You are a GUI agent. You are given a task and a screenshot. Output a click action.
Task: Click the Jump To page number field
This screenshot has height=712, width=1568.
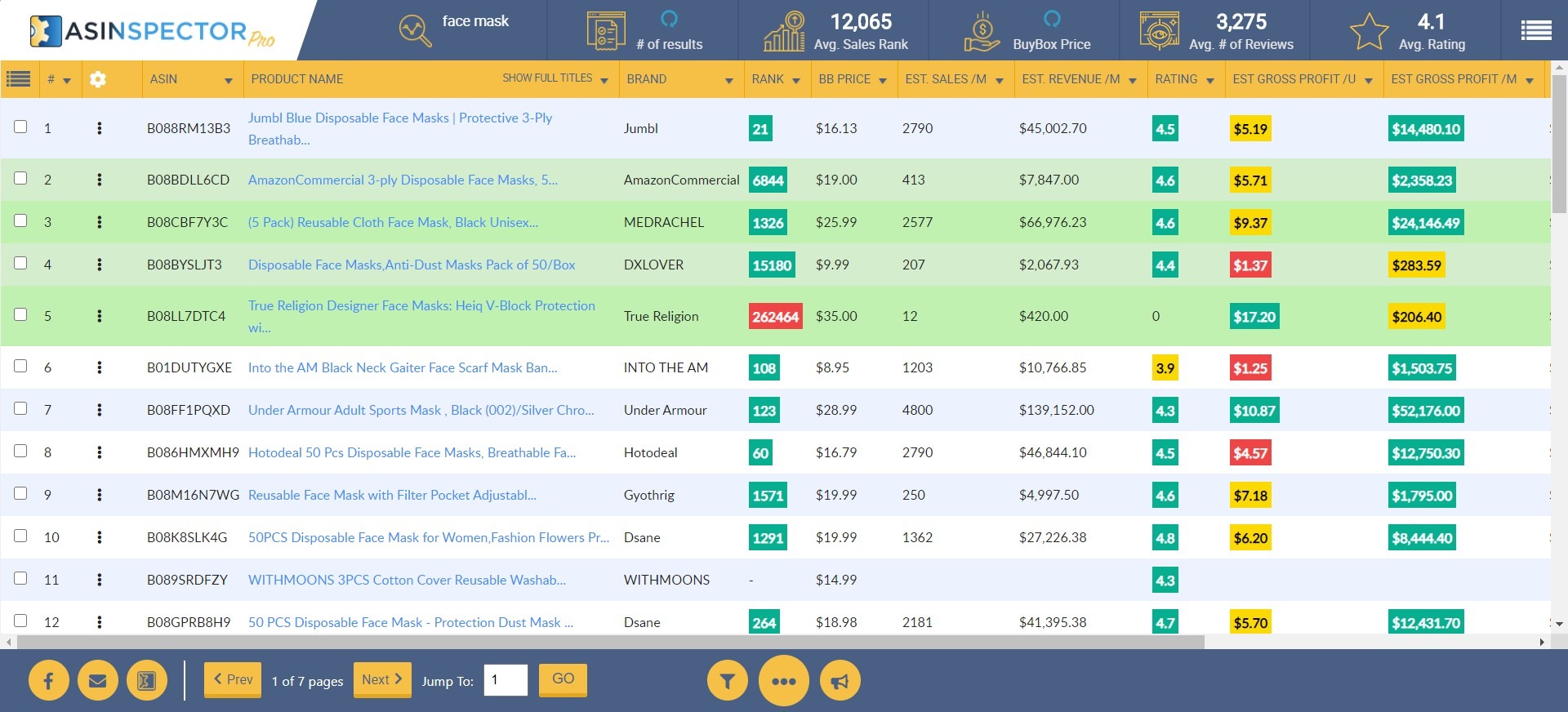coord(506,679)
